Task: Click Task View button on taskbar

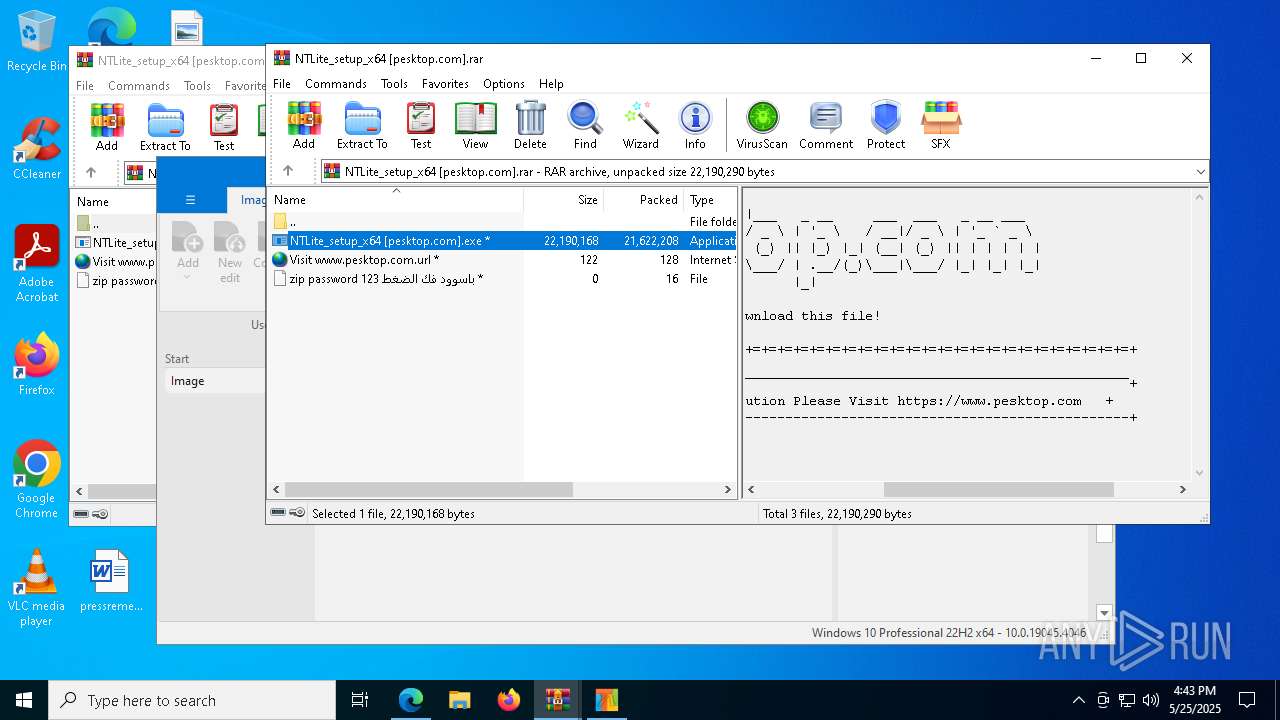Action: tap(360, 700)
